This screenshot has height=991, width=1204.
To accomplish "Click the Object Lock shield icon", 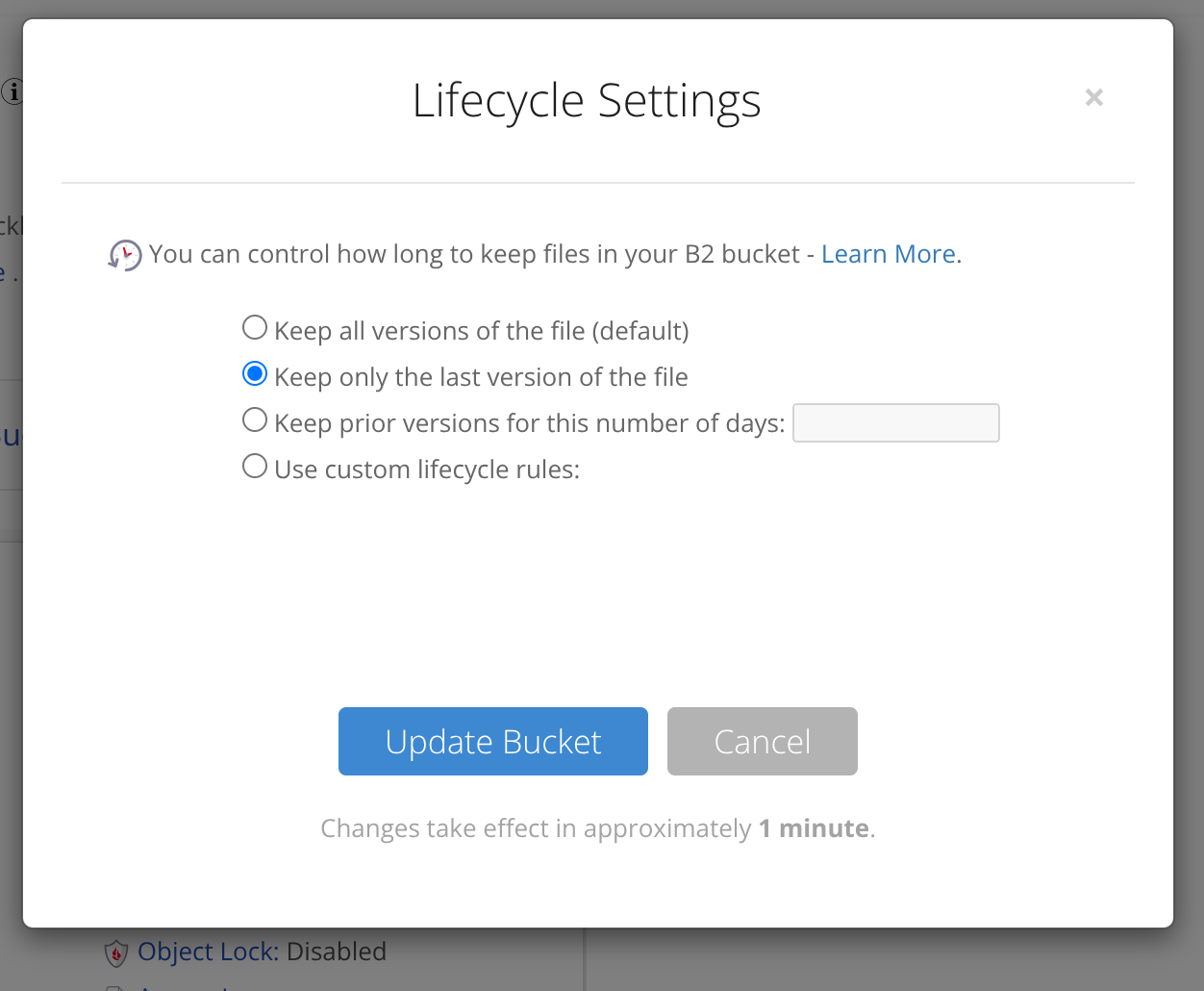I will coord(116,953).
